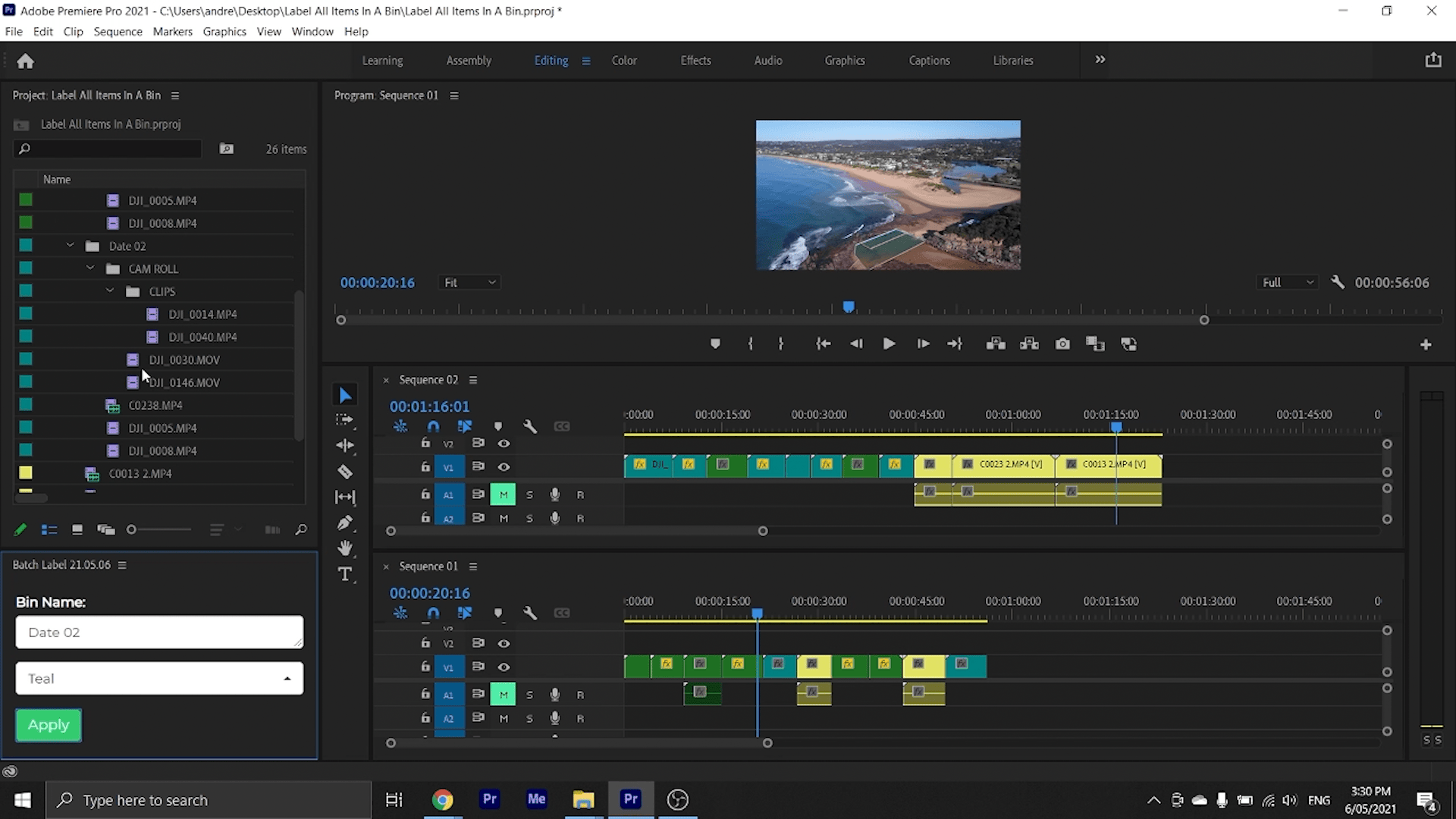Click the Quick Export share icon
Screen dimensions: 1456x819
click(x=1432, y=60)
